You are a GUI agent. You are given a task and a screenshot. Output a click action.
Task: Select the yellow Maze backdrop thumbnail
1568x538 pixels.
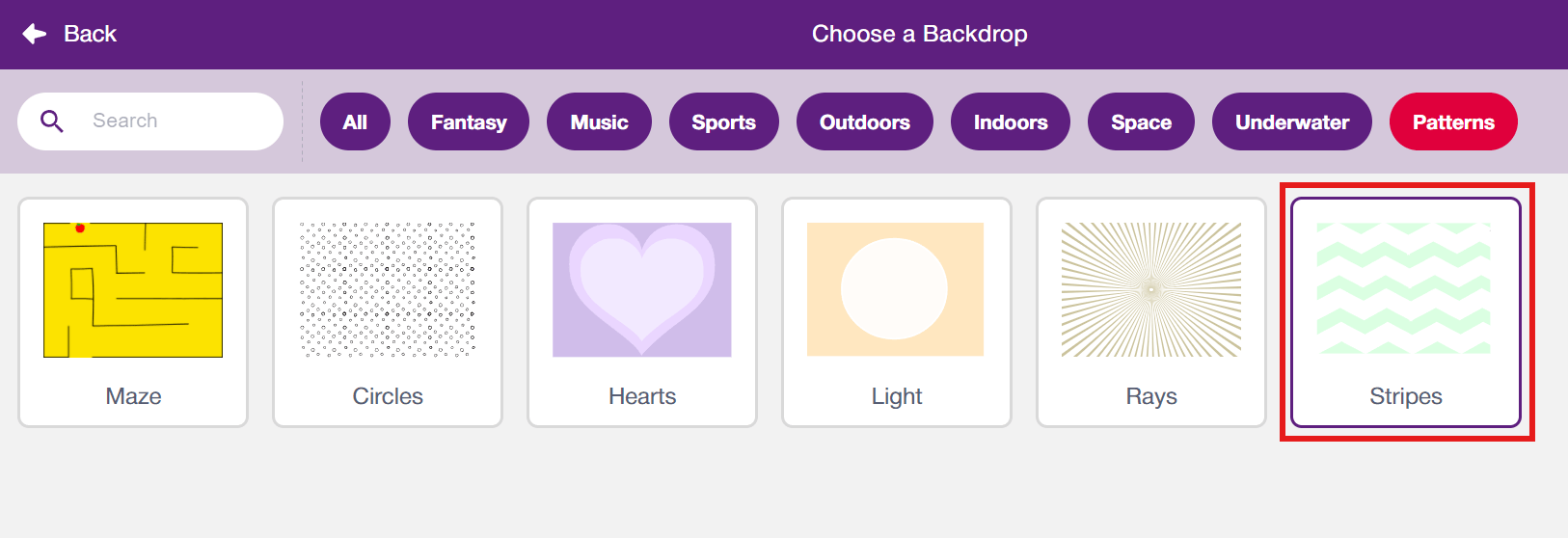pos(133,290)
